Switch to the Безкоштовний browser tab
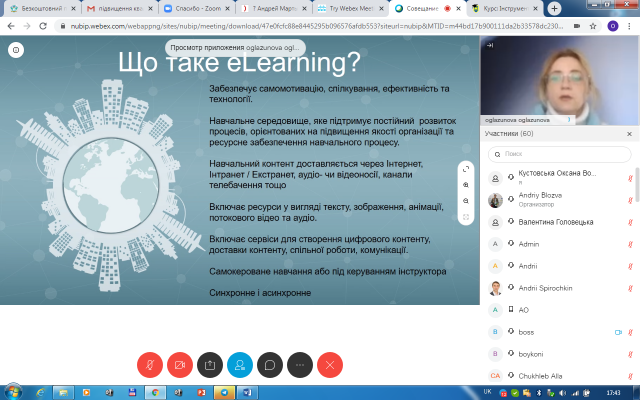This screenshot has height=400, width=640. coord(42,9)
